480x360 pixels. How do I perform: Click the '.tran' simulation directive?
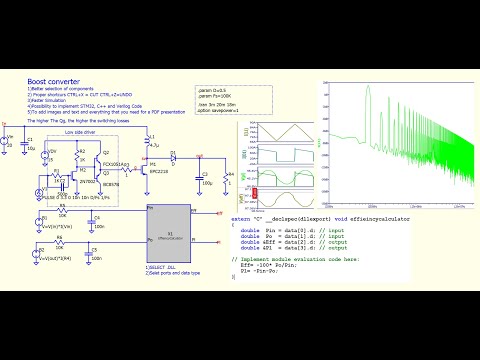pos(216,105)
